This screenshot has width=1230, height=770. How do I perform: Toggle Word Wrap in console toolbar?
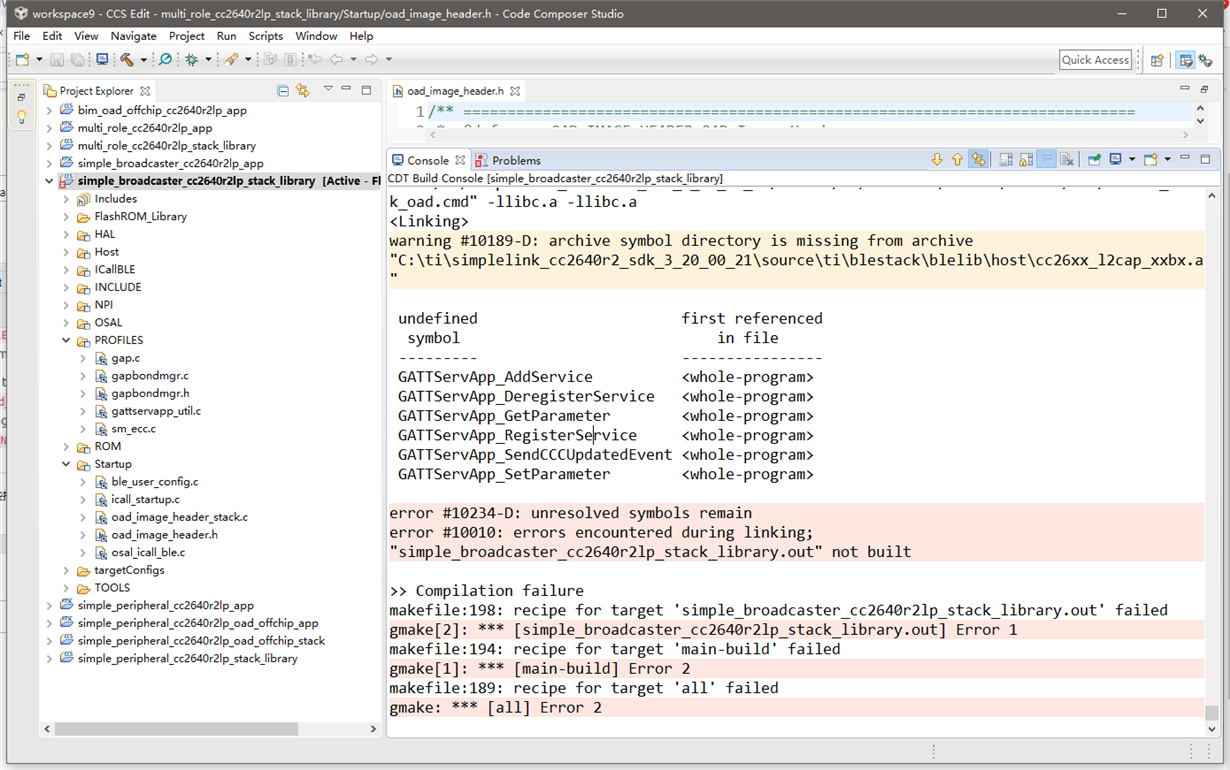tap(1046, 160)
